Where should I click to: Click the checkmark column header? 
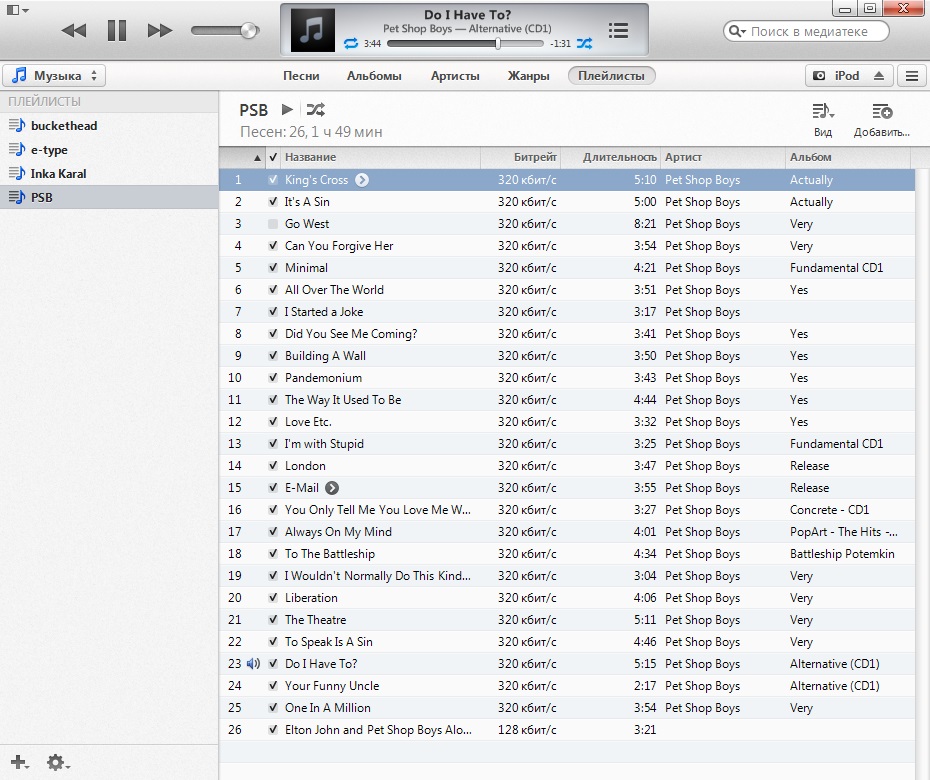[x=273, y=157]
